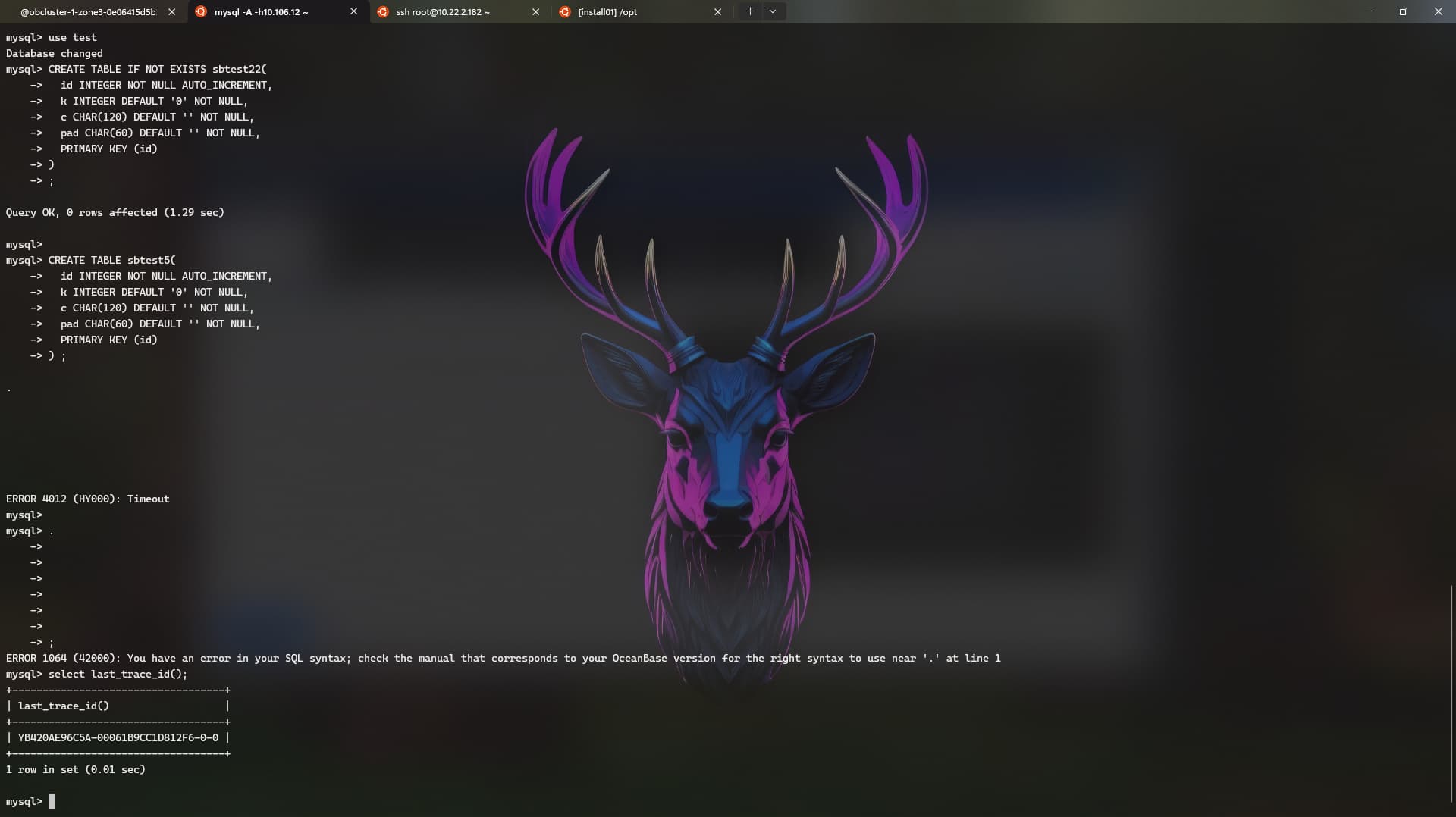Viewport: 1456px width, 817px height.
Task: Click 'Query OK, 0 rows affected' line
Action: (115, 212)
